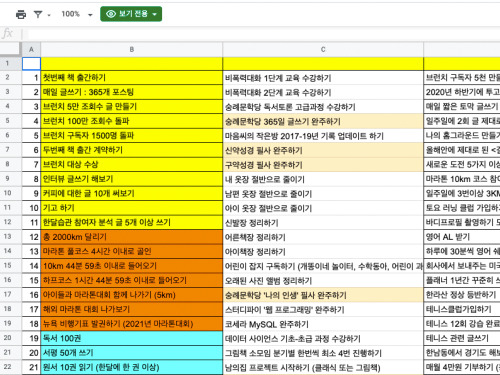Click cell '브런치 100만 조회수 돌파'
Screen dimensions: 500x375
click(x=132, y=121)
